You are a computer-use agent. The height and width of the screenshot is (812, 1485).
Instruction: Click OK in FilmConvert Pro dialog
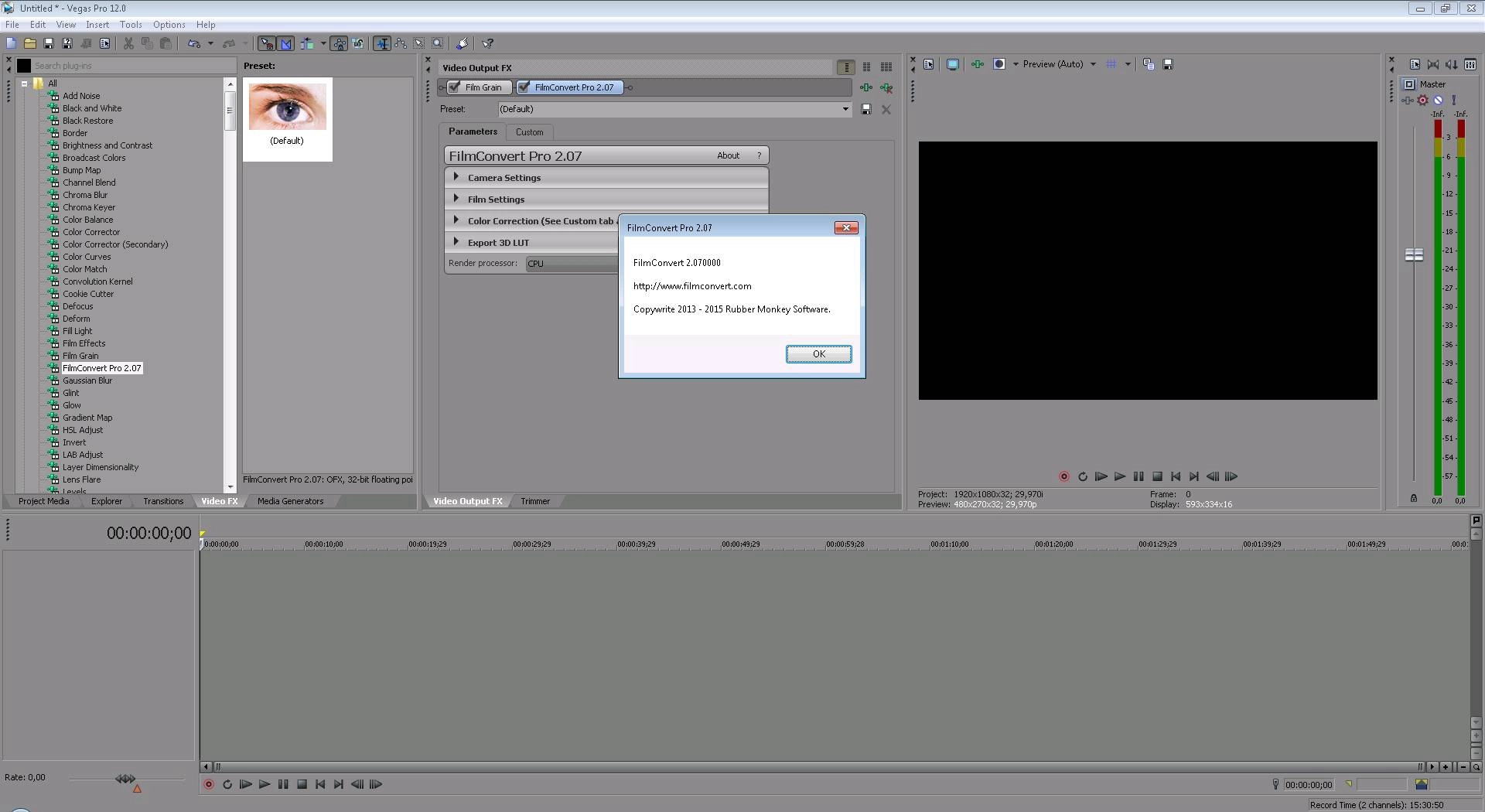pos(818,354)
